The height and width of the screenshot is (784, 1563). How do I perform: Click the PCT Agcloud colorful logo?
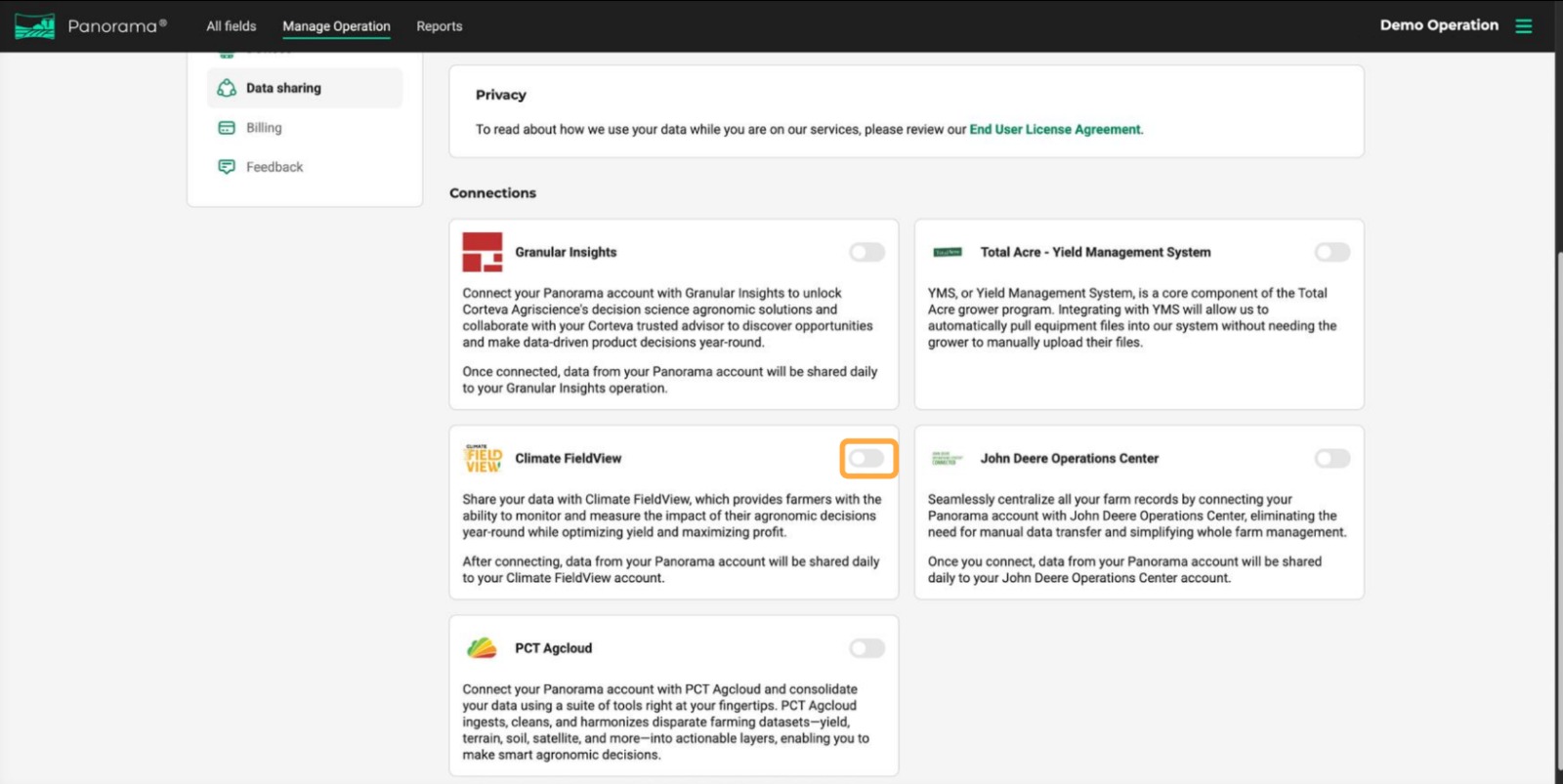click(x=483, y=648)
